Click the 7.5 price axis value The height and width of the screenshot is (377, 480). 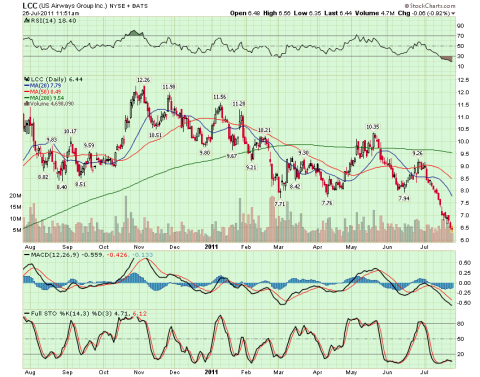tap(465, 203)
